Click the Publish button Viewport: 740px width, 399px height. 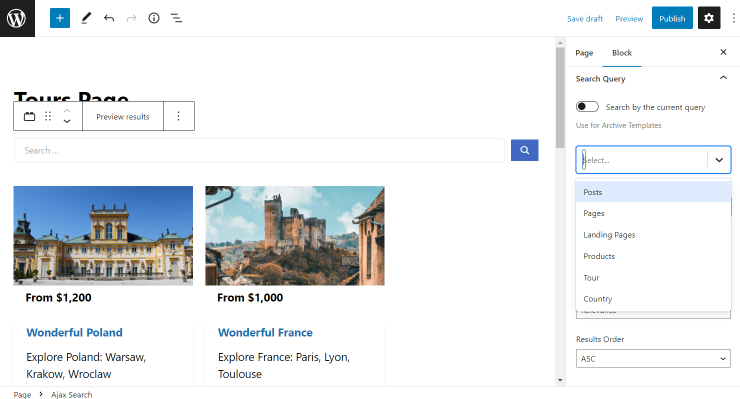click(672, 18)
